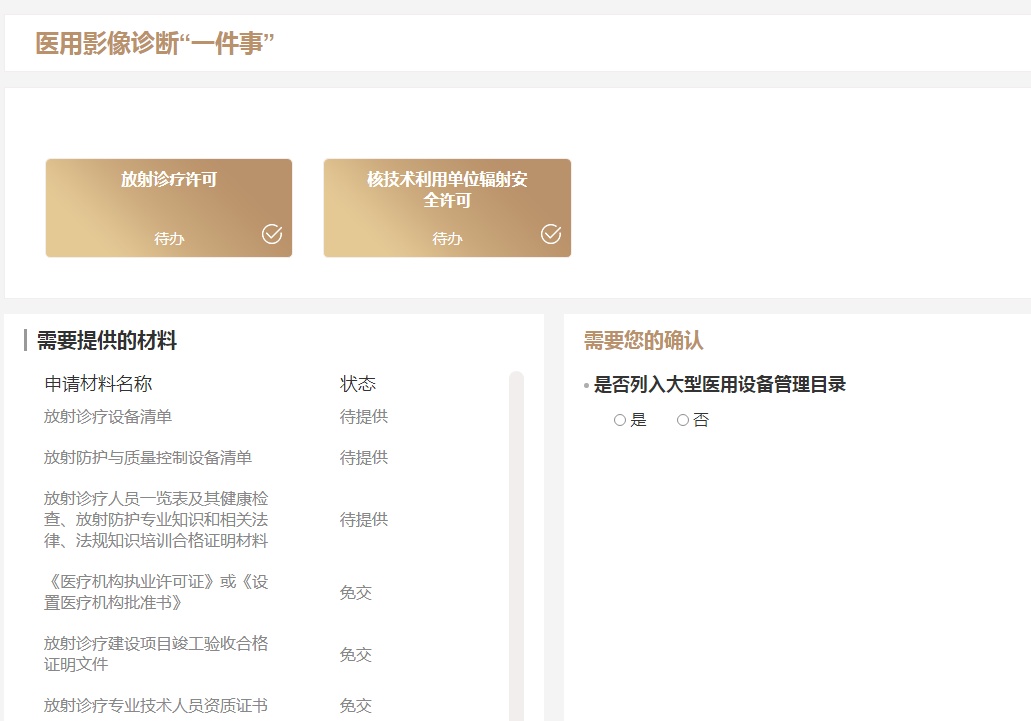Viewport: 1031px width, 721px height.
Task: Open 放射诊疗建设项目竣工验收合格证明文件 item
Action: click(x=156, y=654)
